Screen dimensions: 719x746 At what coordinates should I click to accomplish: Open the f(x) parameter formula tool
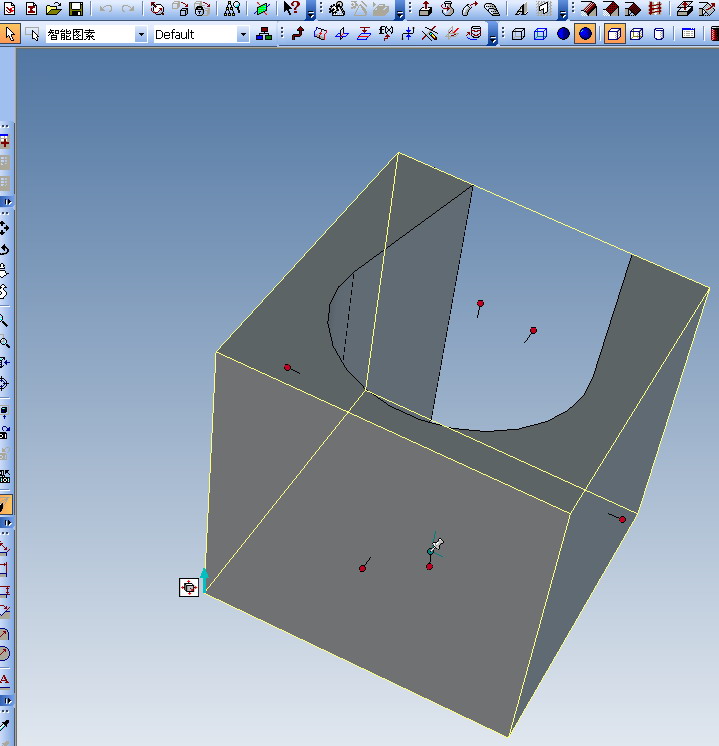click(386, 33)
